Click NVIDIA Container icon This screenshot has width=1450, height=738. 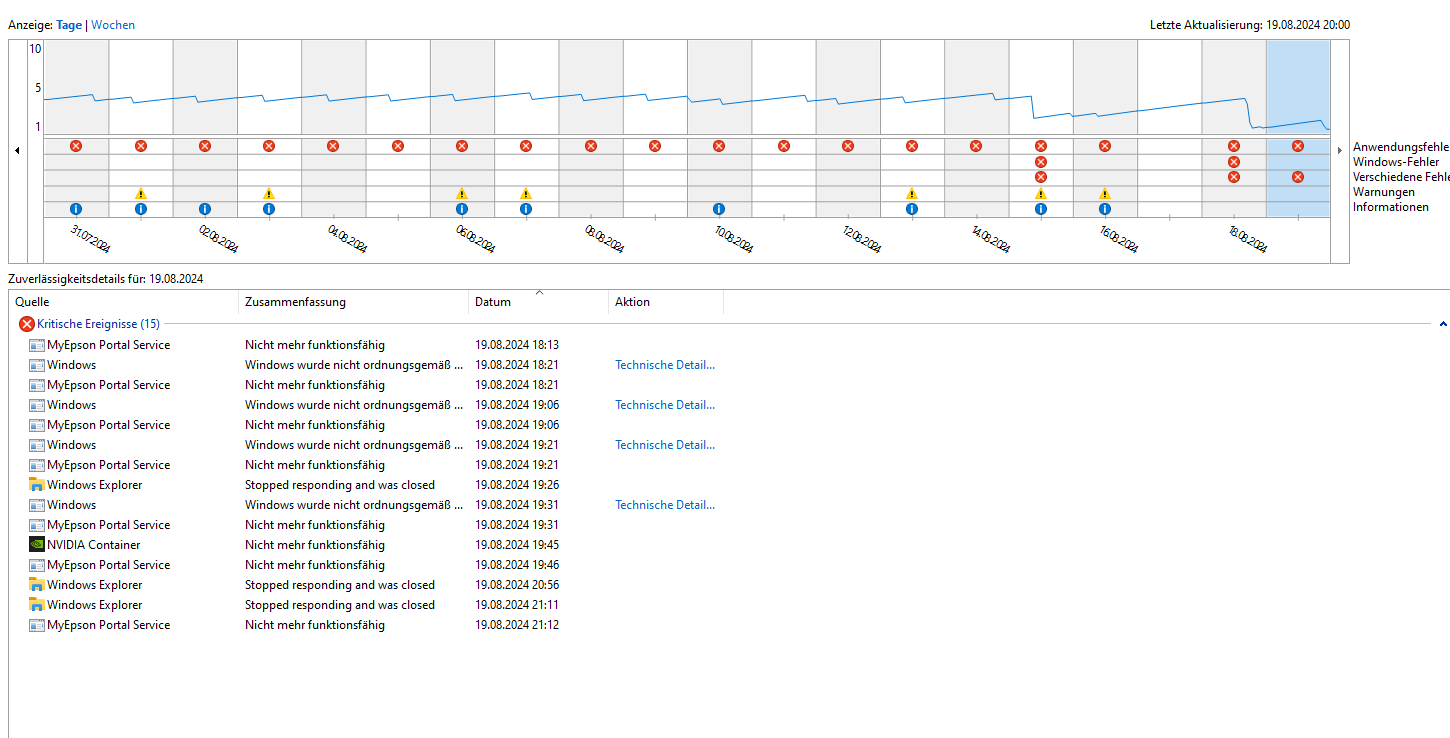coord(37,545)
